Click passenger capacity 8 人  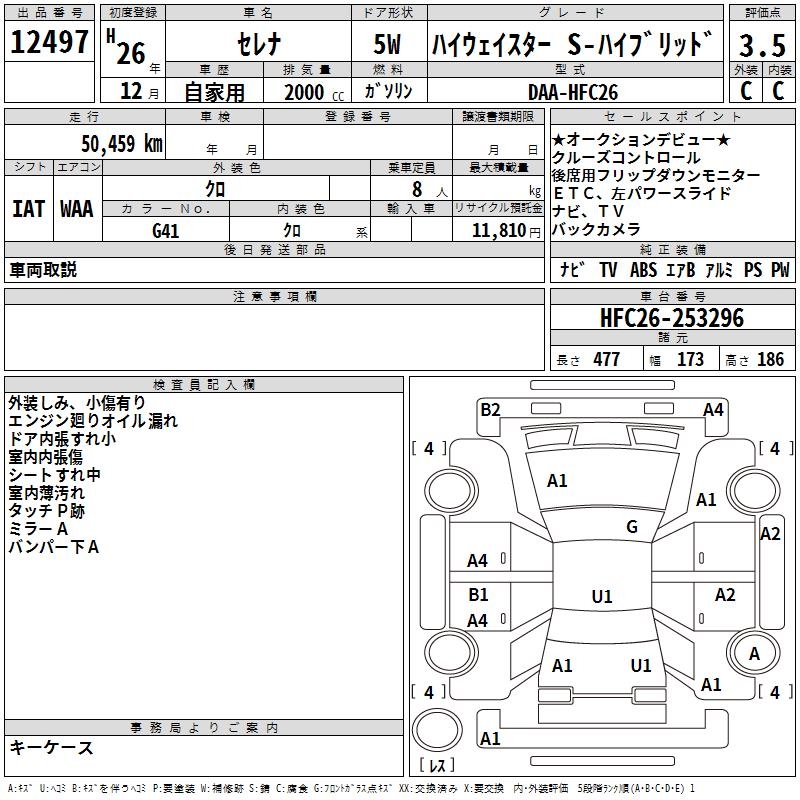430,190
